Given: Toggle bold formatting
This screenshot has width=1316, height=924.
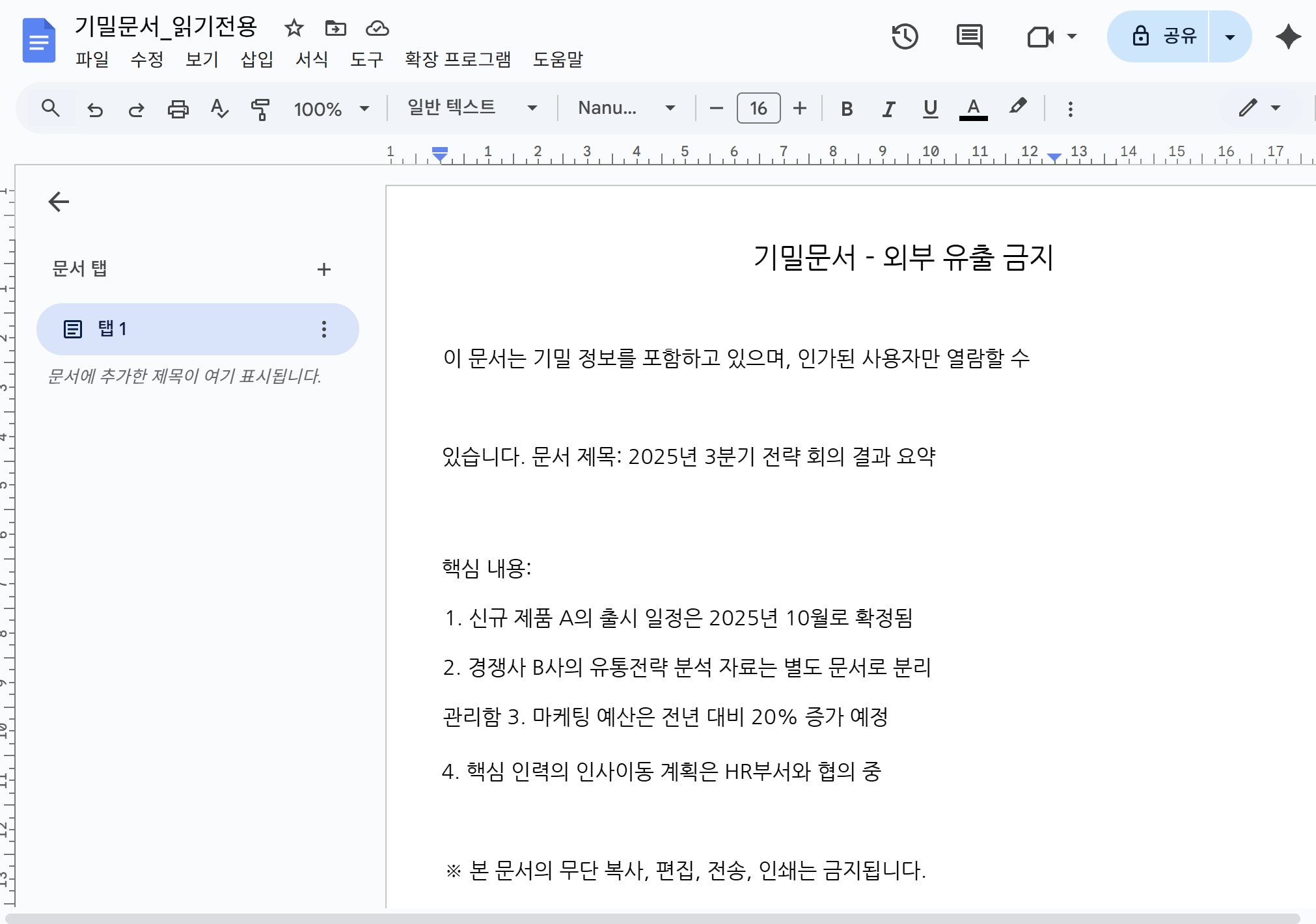Looking at the screenshot, I should click(x=847, y=109).
